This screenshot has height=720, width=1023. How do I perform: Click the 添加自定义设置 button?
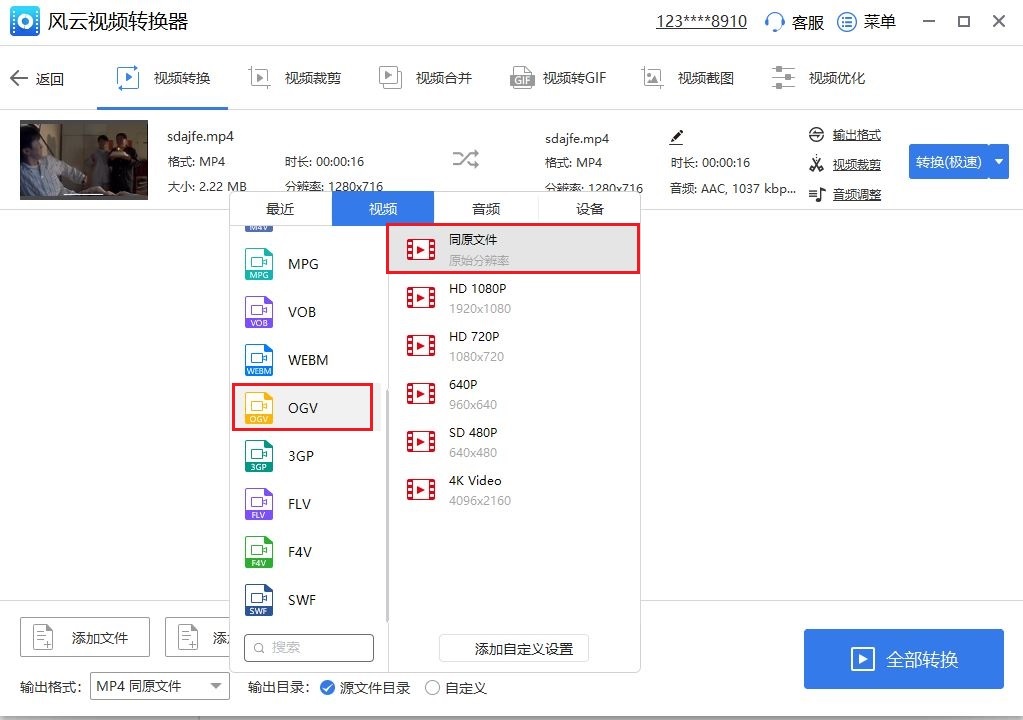click(x=514, y=648)
